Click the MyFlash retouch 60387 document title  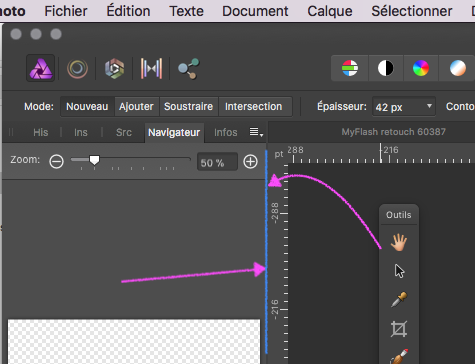pos(393,132)
